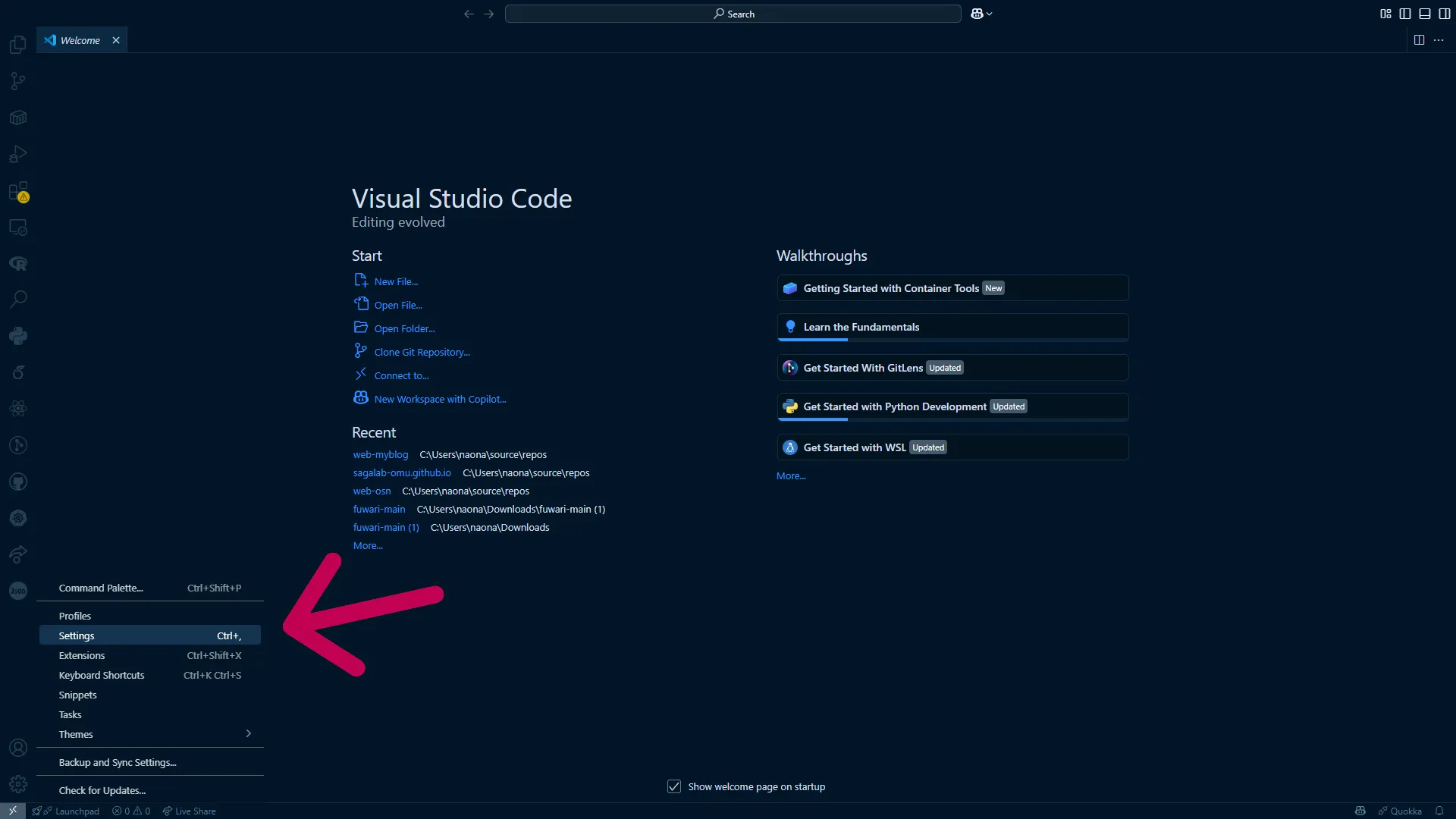The width and height of the screenshot is (1456, 819).
Task: Click the progress bar under Learn the Fundamentals
Action: pyautogui.click(x=811, y=339)
